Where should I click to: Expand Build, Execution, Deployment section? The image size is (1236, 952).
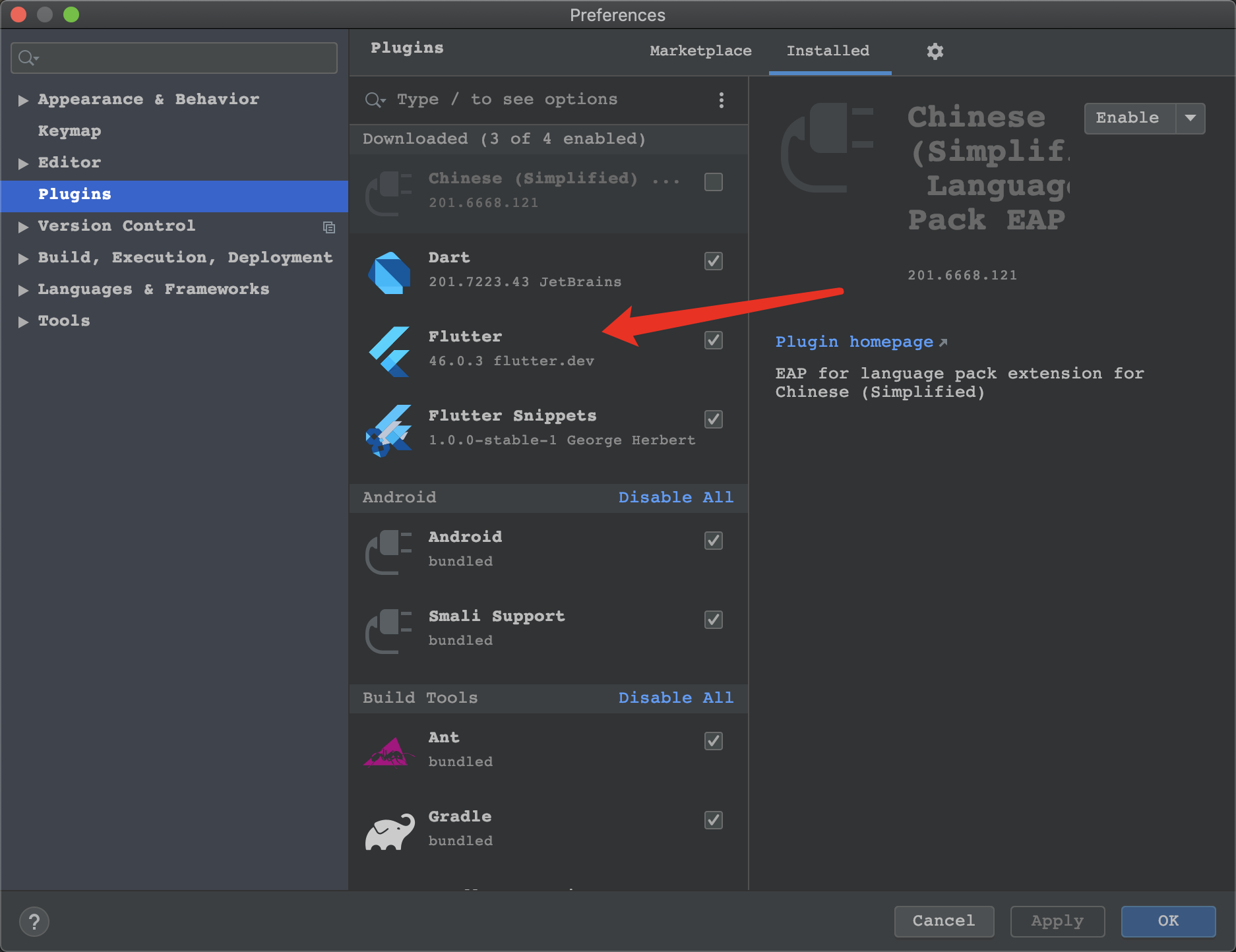[x=23, y=258]
